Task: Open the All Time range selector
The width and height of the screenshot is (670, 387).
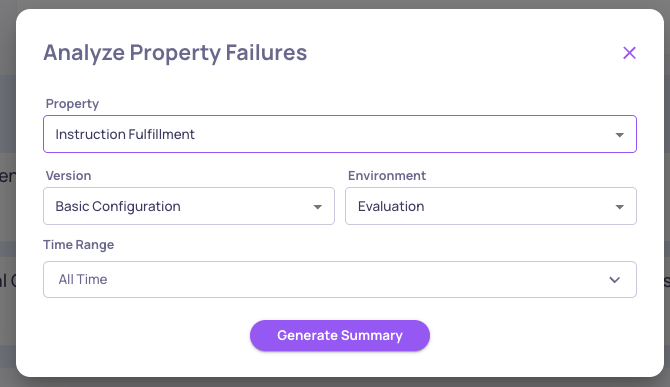Action: [340, 279]
